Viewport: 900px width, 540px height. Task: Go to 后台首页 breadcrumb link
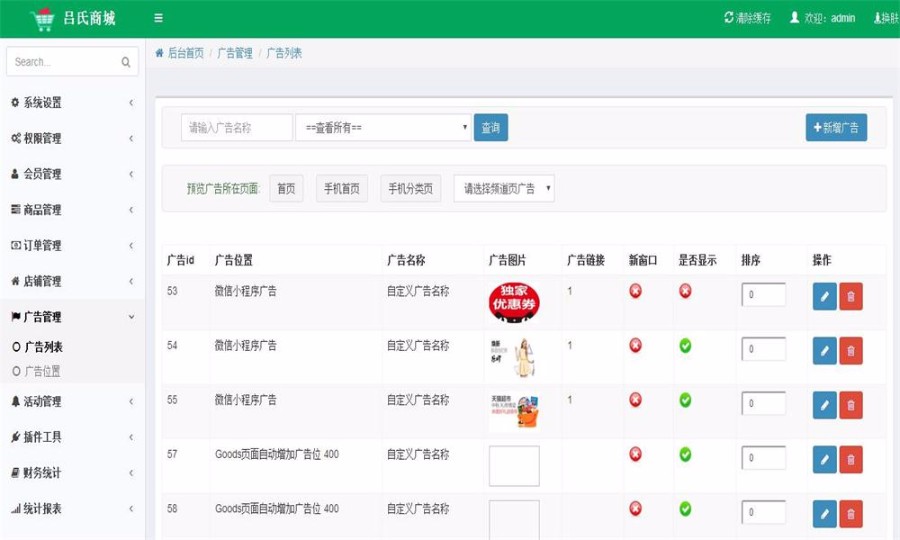click(185, 53)
